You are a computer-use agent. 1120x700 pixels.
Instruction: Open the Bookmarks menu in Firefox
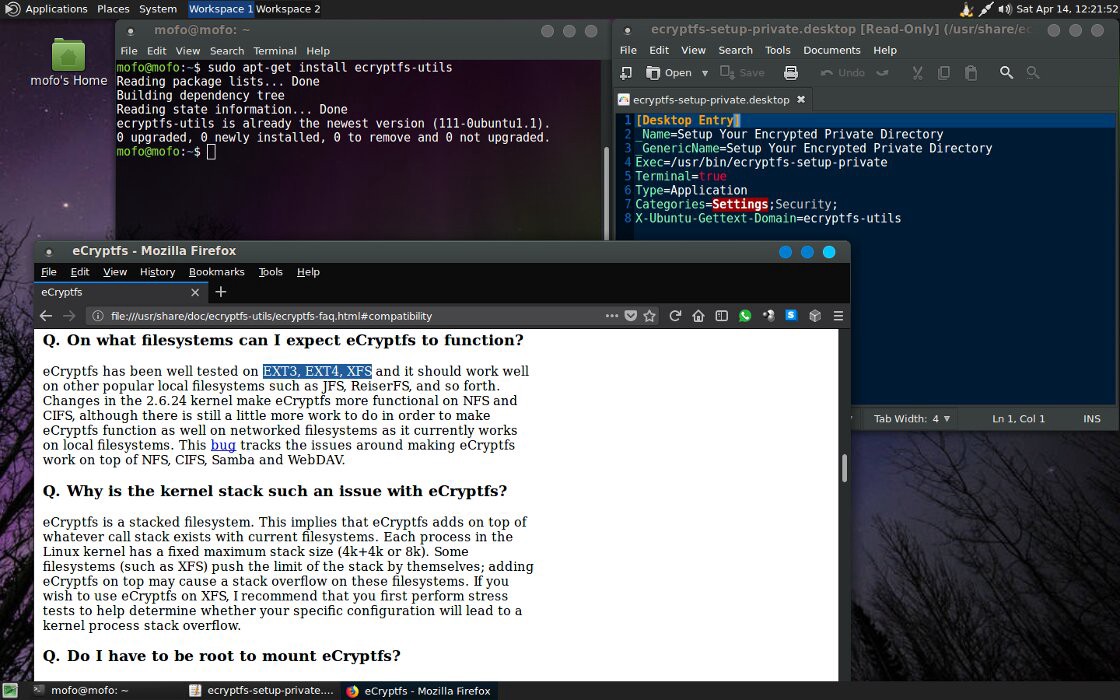[x=216, y=271]
